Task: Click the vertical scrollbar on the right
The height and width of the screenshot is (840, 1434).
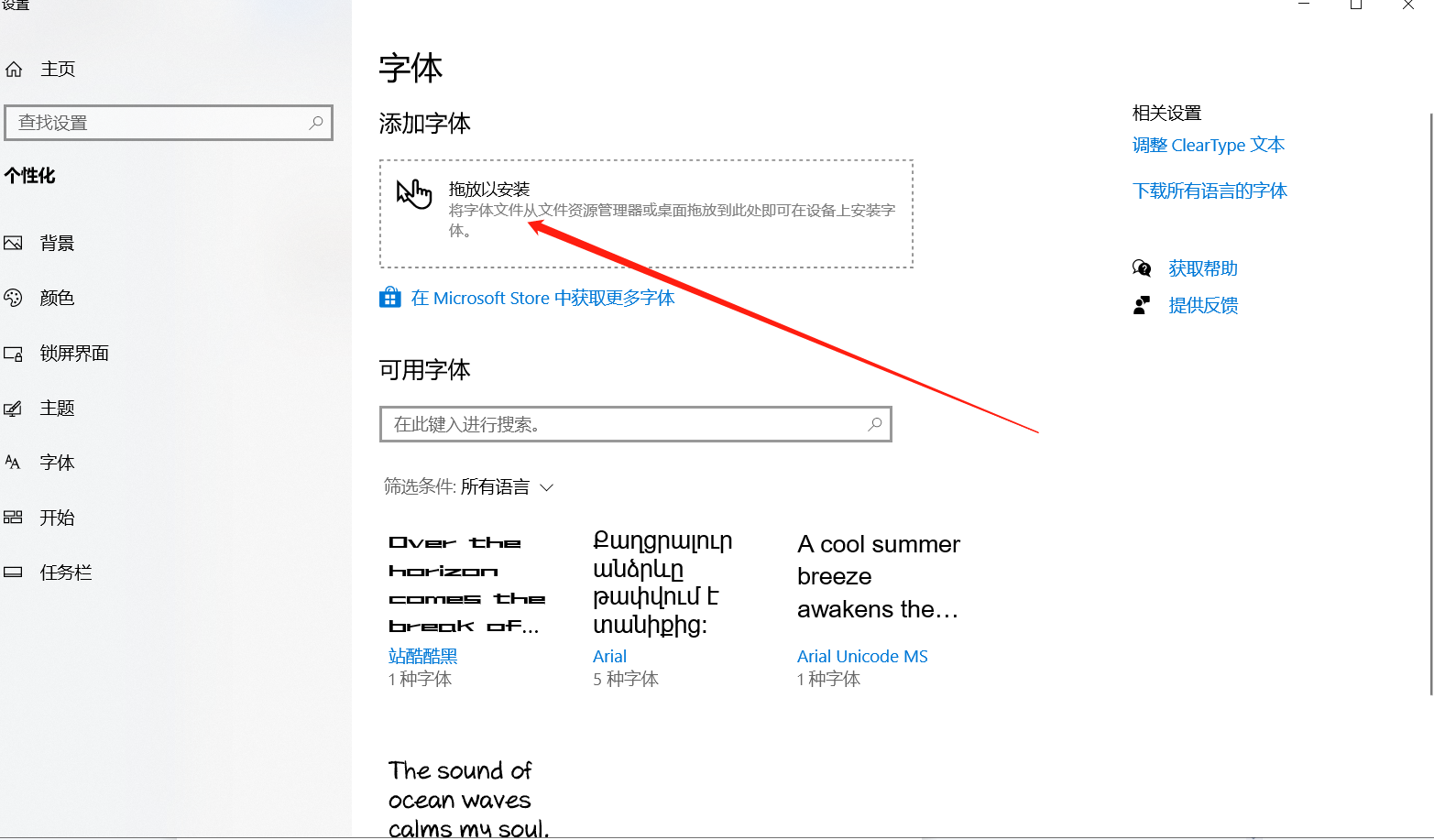Action: [x=1430, y=403]
